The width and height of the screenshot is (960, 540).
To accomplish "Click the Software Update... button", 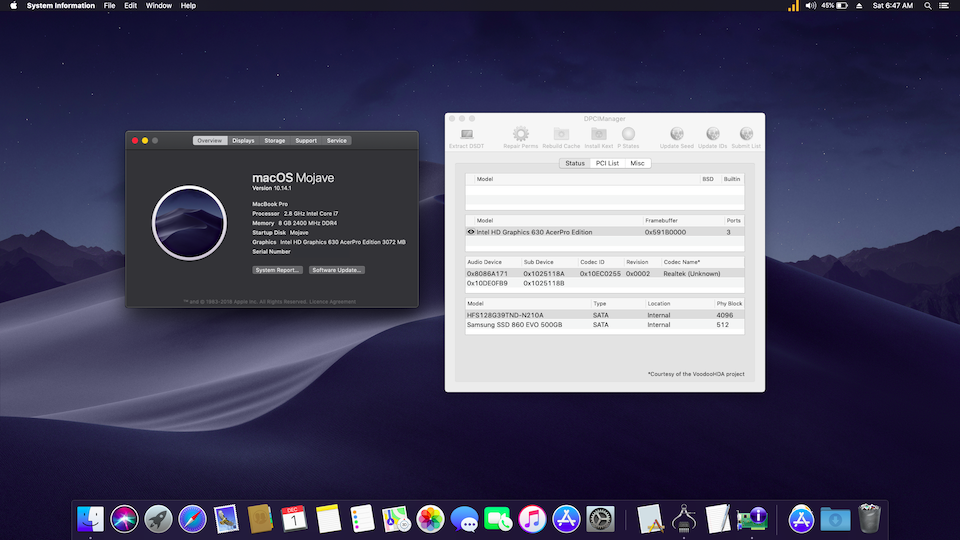I will point(337,270).
